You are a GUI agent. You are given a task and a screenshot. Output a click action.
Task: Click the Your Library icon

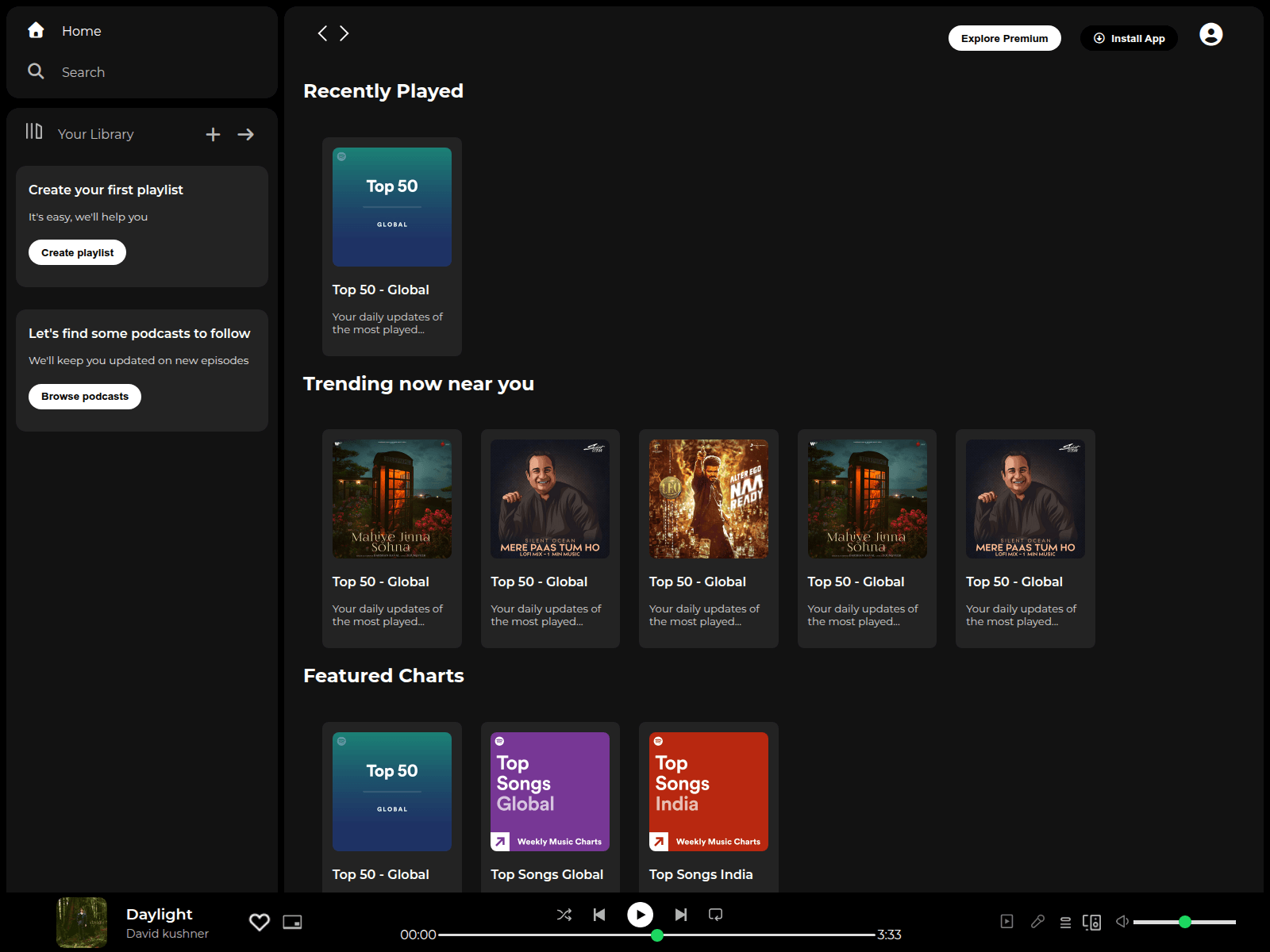[33, 132]
